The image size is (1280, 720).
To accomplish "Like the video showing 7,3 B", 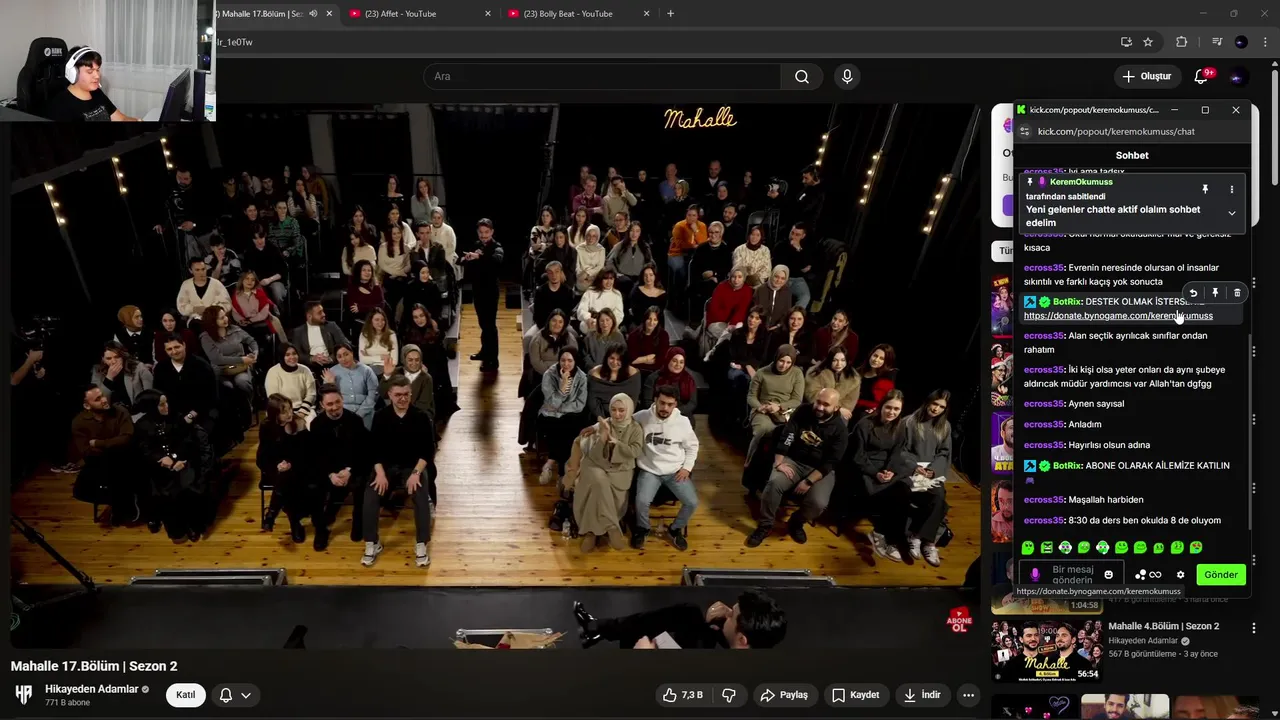I will point(683,695).
